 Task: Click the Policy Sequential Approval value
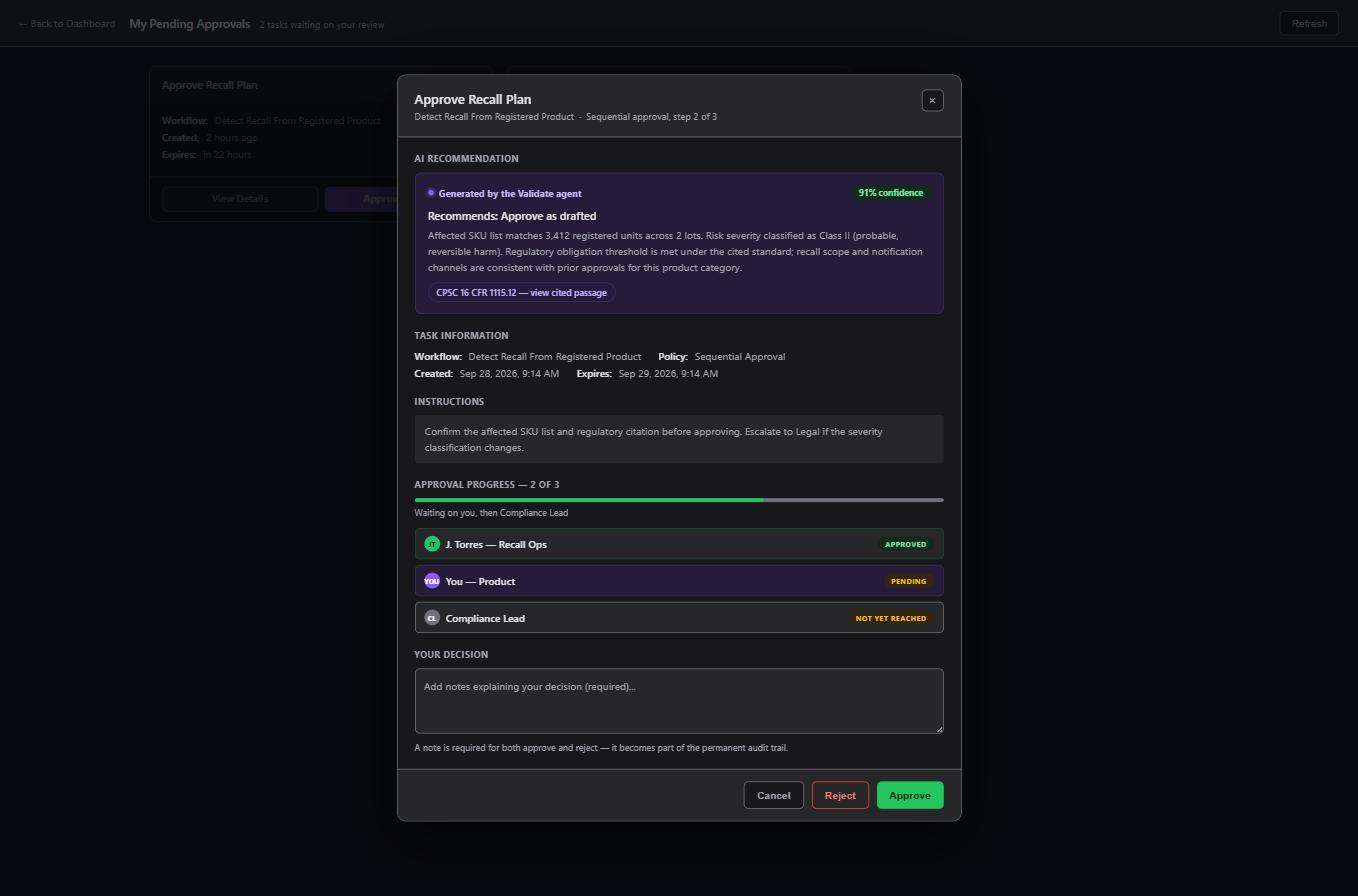point(740,357)
